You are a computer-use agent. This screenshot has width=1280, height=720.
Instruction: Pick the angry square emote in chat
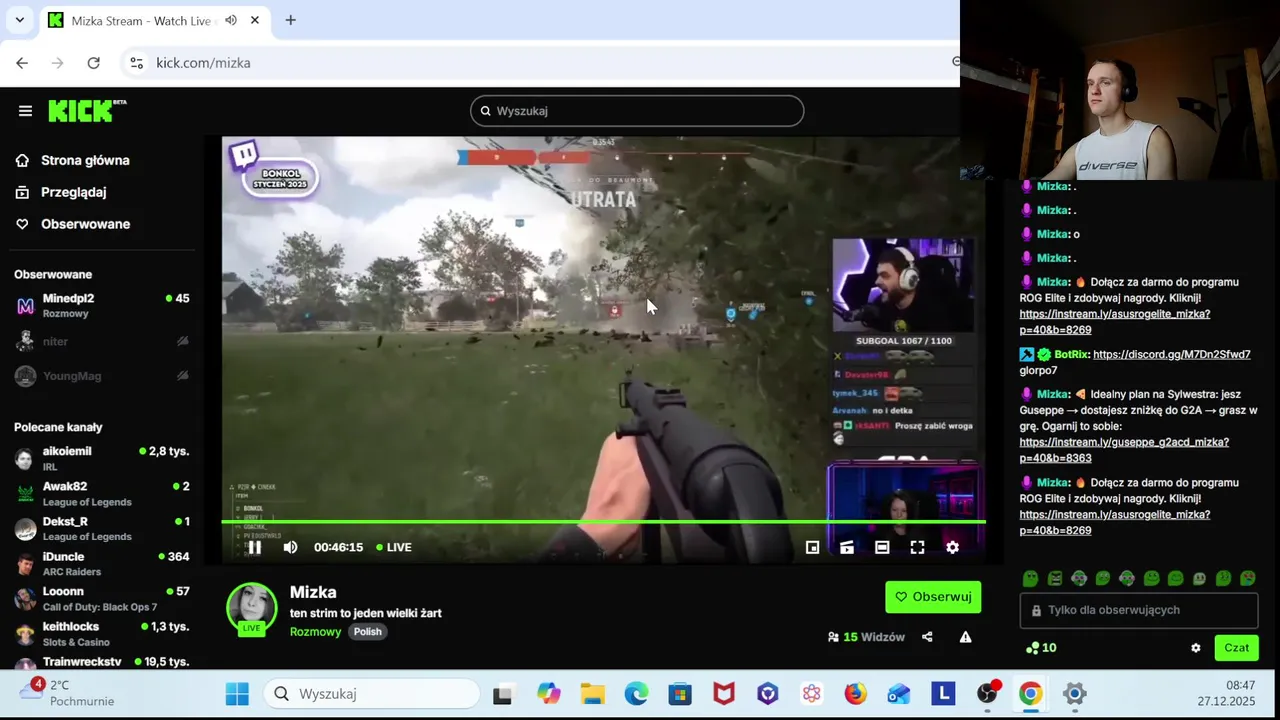[1054, 578]
